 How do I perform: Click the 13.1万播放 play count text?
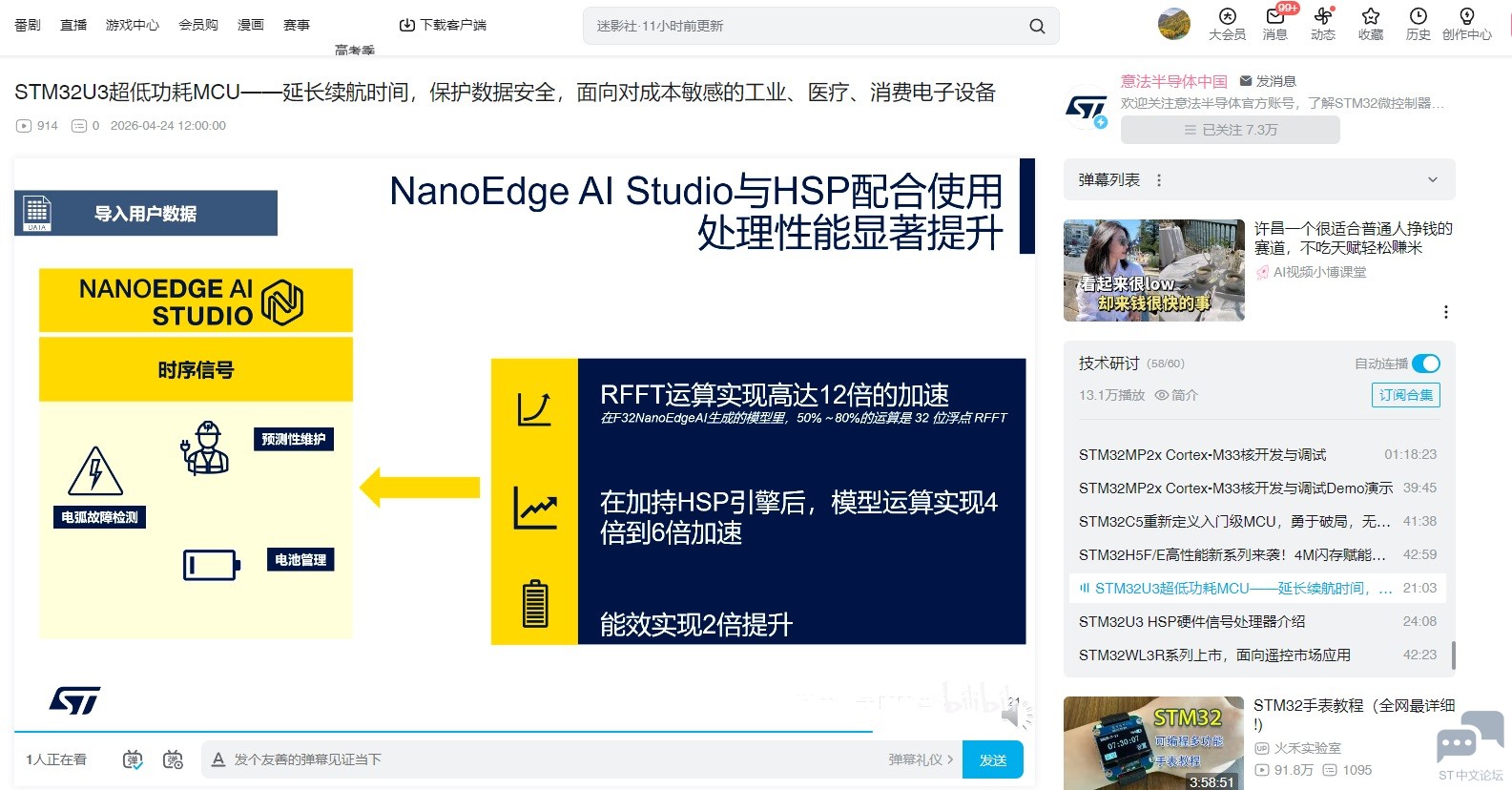(1111, 395)
